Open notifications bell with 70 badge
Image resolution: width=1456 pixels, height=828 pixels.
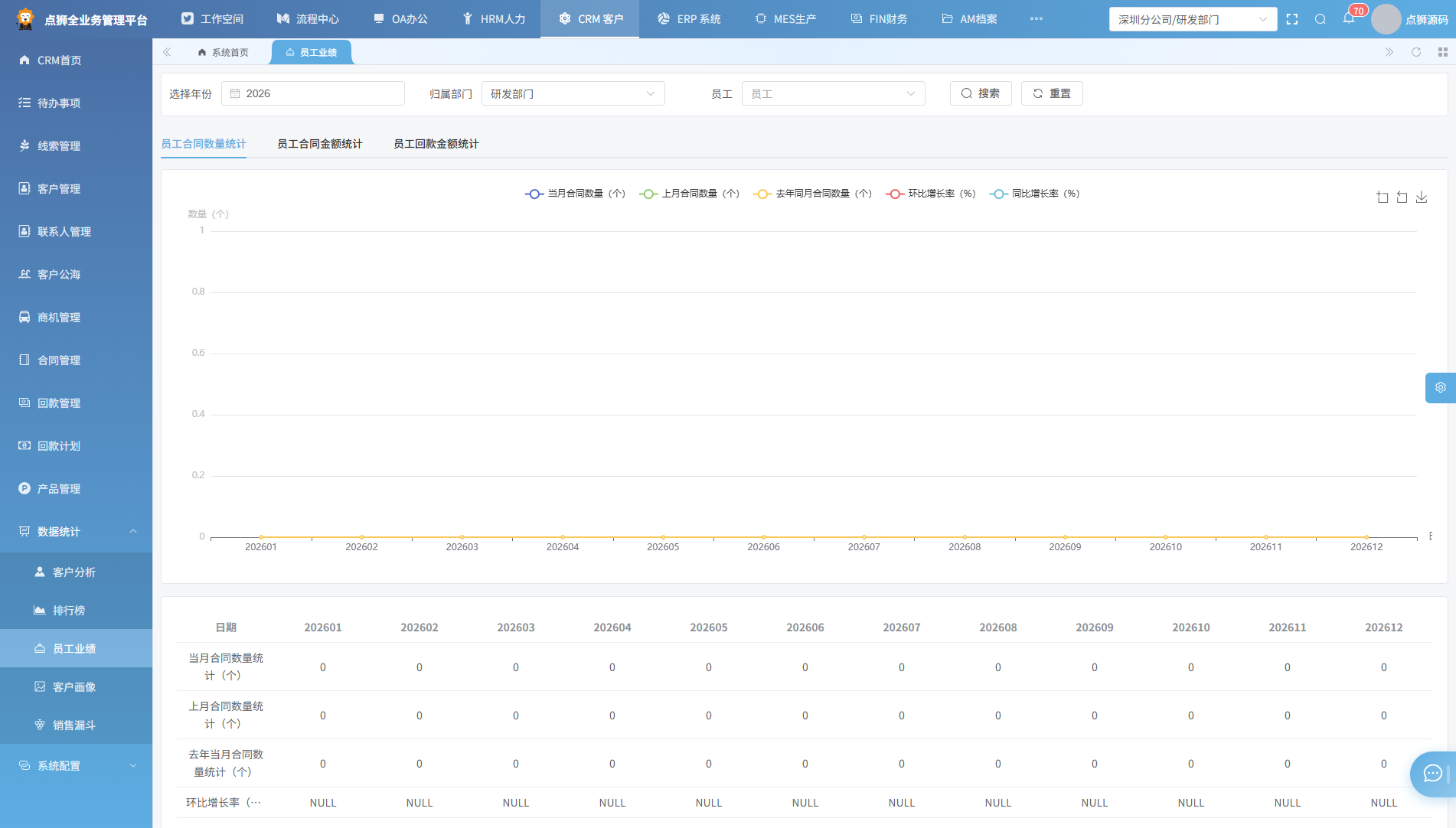[x=1349, y=18]
